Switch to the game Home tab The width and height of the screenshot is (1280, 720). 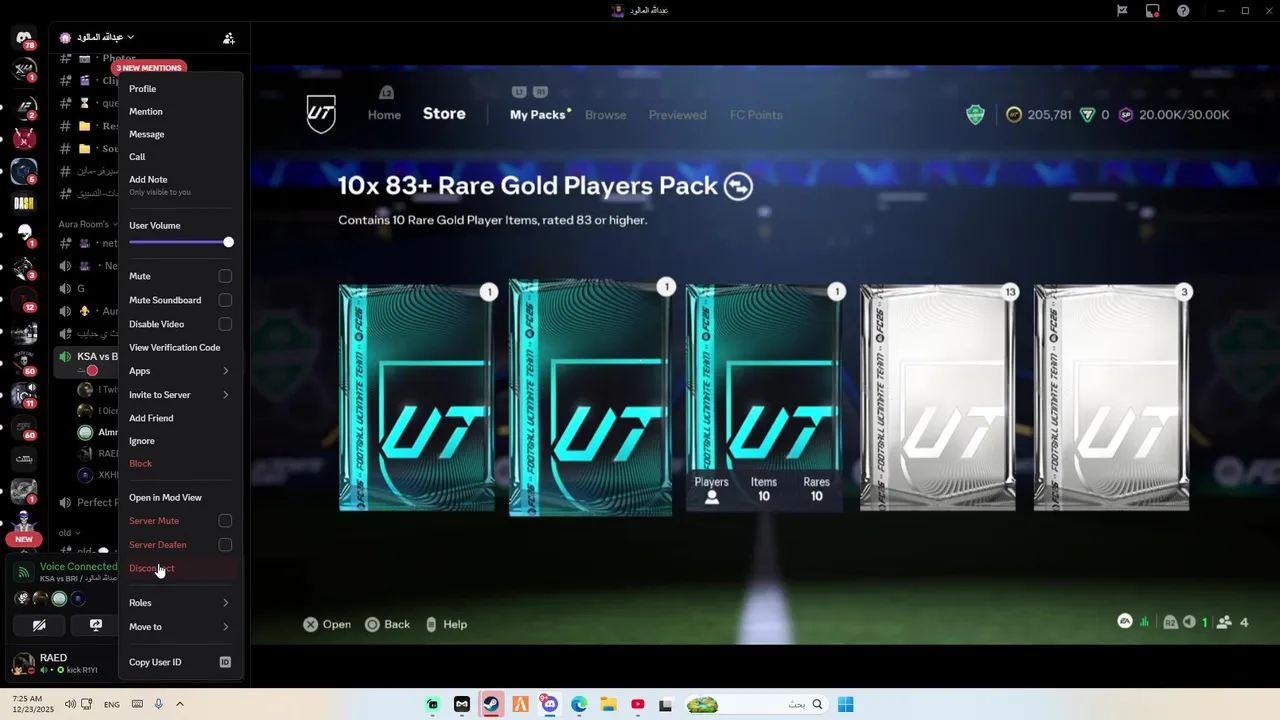(384, 115)
